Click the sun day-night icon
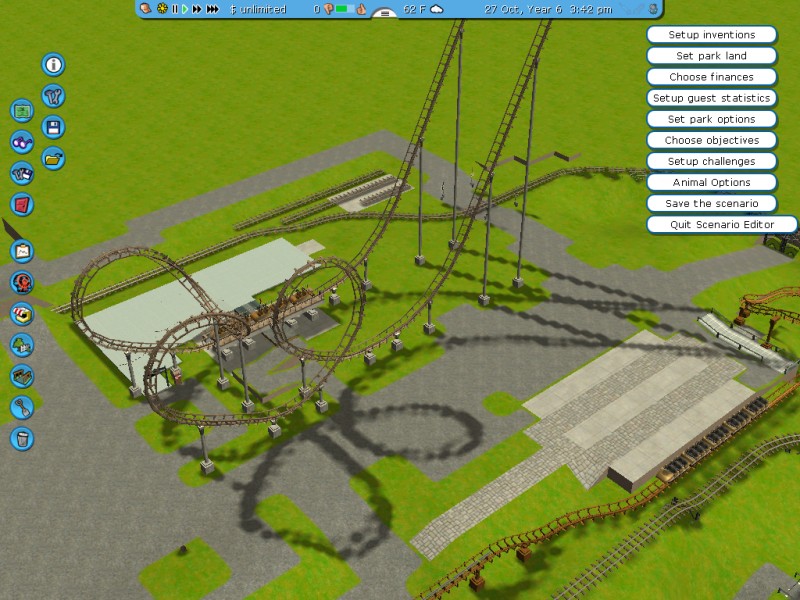The image size is (800, 600). click(x=162, y=9)
